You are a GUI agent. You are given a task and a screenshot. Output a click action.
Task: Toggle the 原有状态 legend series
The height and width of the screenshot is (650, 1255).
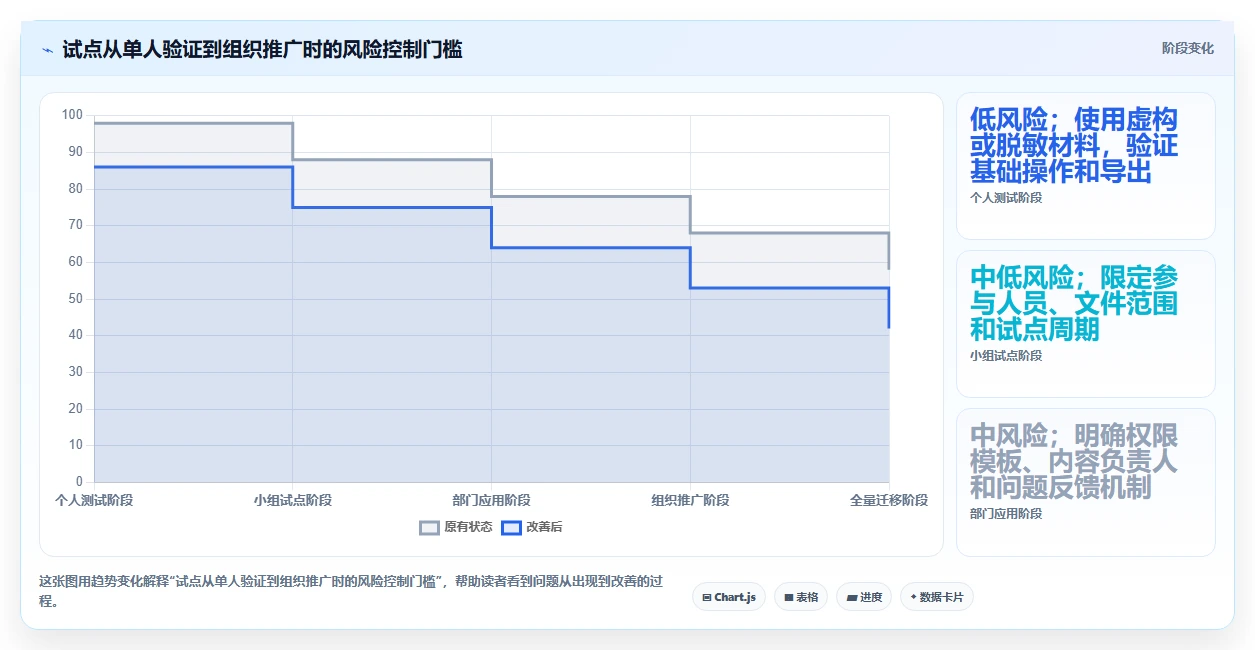[x=456, y=527]
